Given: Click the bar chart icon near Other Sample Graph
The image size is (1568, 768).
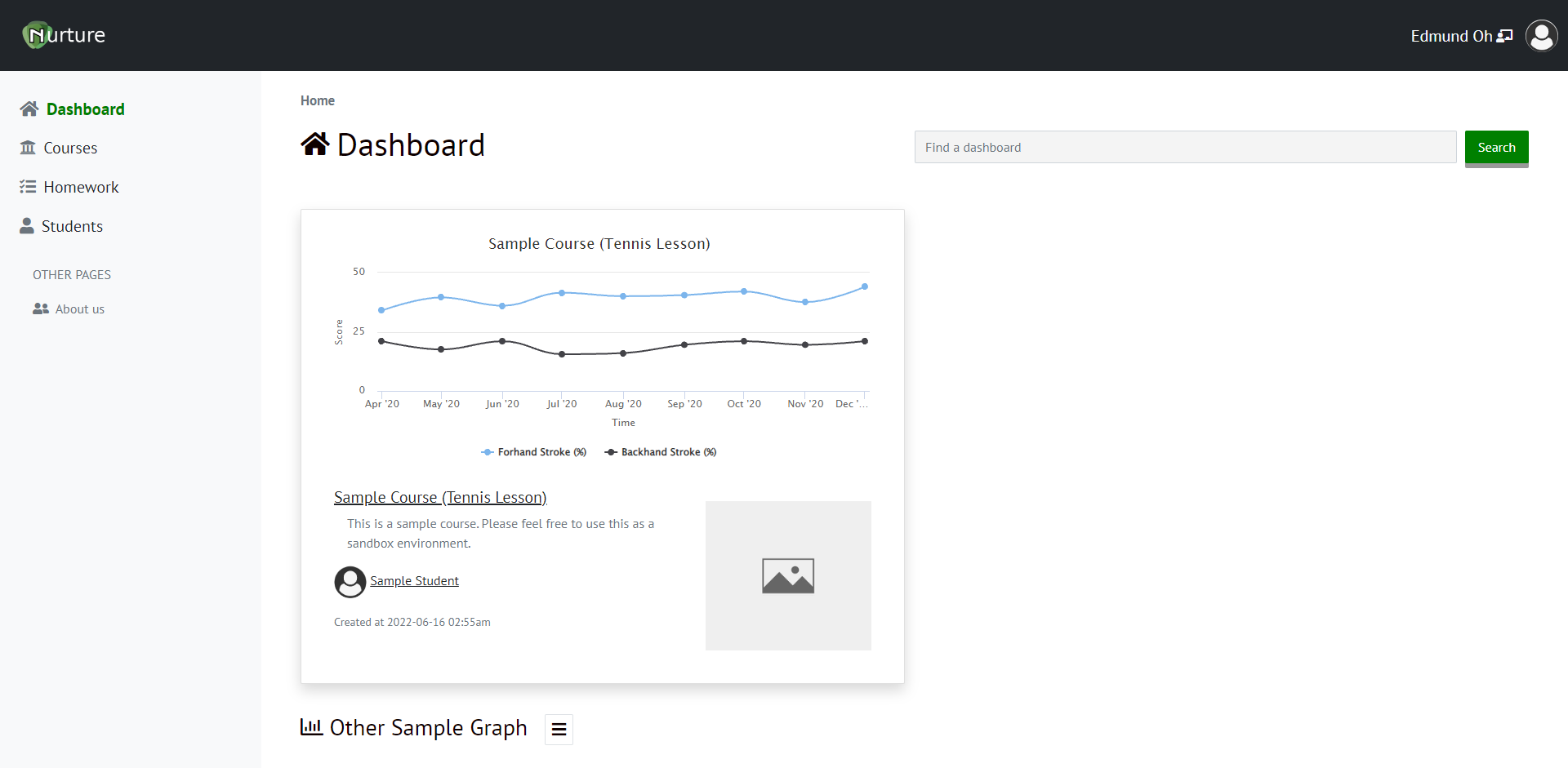Looking at the screenshot, I should (311, 726).
